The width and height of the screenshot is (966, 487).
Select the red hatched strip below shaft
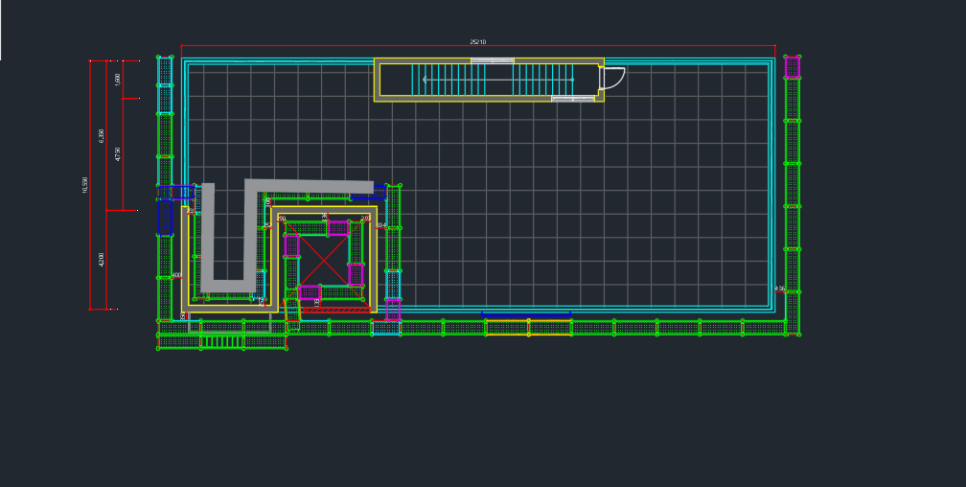[336, 309]
